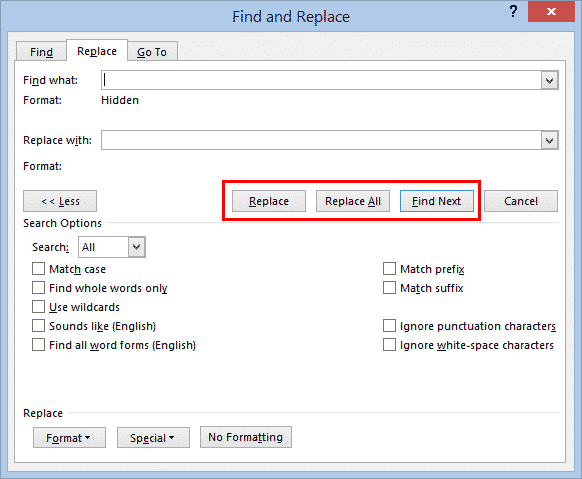Check Ignore punctuation characters

(x=389, y=326)
